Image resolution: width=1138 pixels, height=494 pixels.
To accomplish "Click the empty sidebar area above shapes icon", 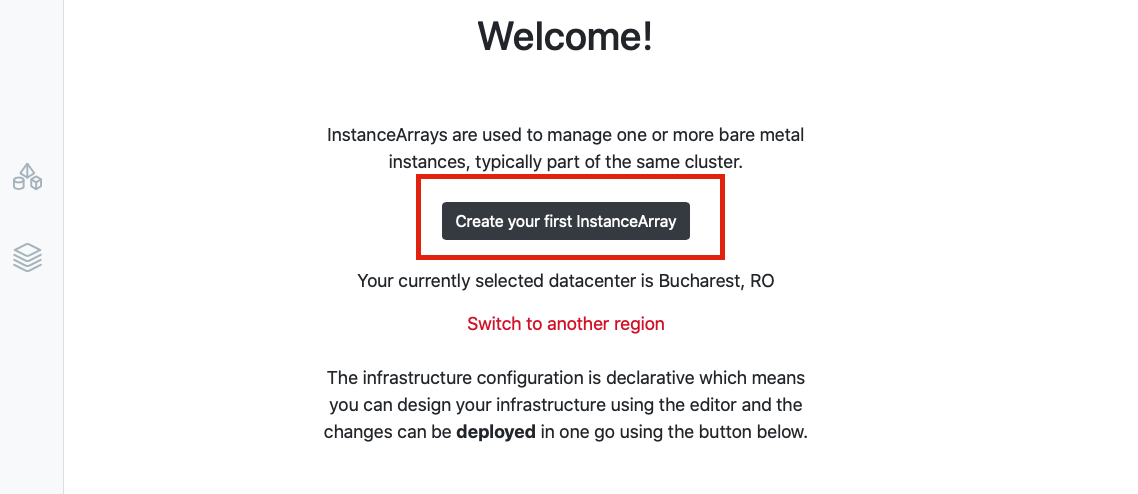I will click(31, 80).
